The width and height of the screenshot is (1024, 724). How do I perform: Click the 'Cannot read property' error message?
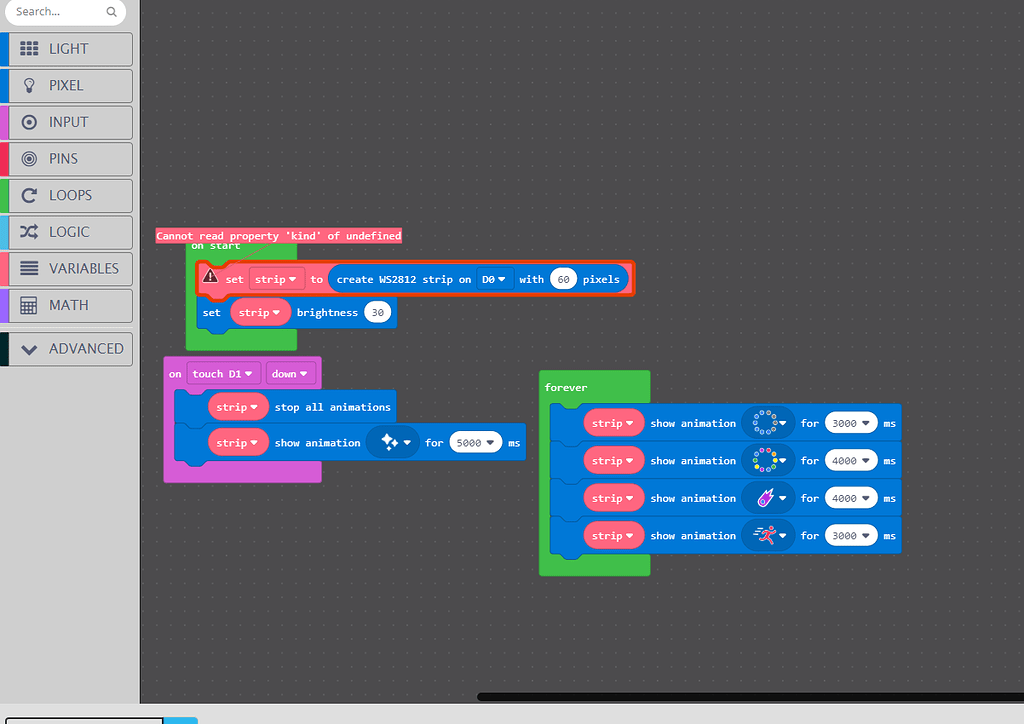tap(279, 236)
